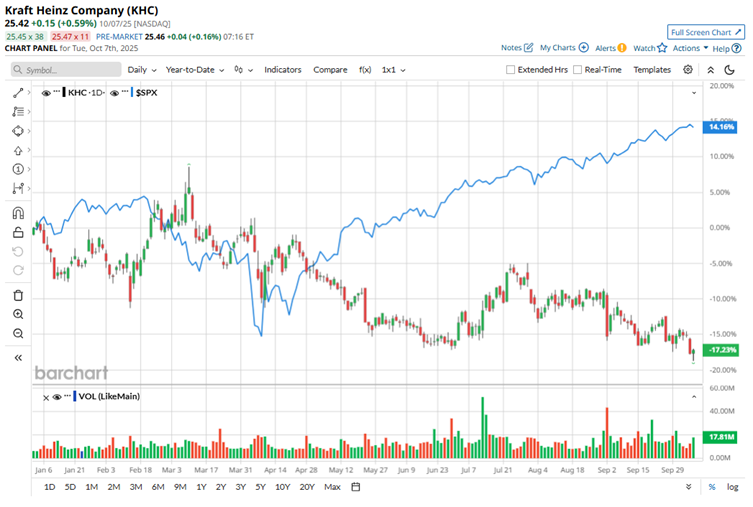Open the chart type bar-style dropdown
The width and height of the screenshot is (753, 507).
(x=243, y=70)
